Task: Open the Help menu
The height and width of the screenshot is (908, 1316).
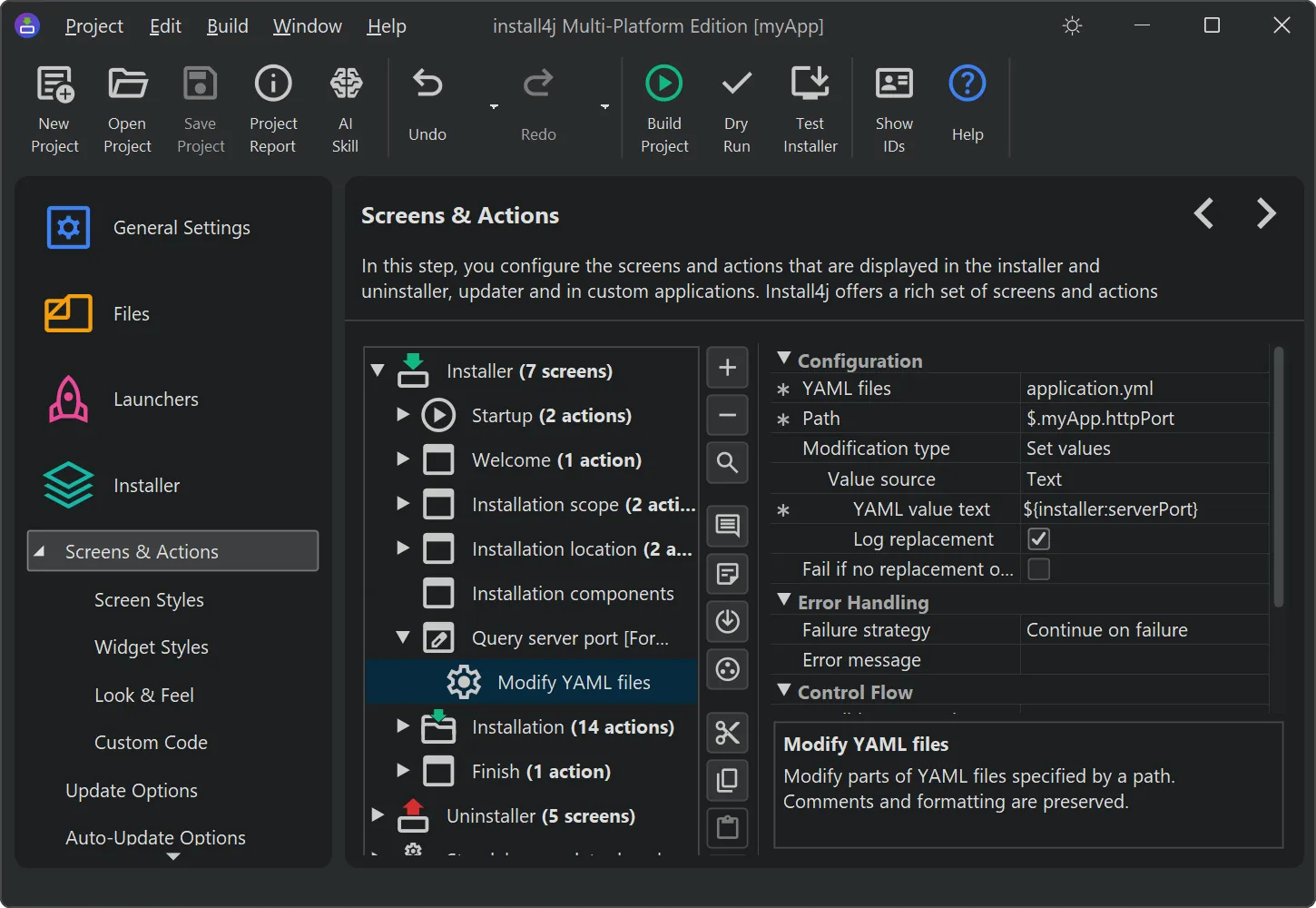Action: tap(387, 26)
